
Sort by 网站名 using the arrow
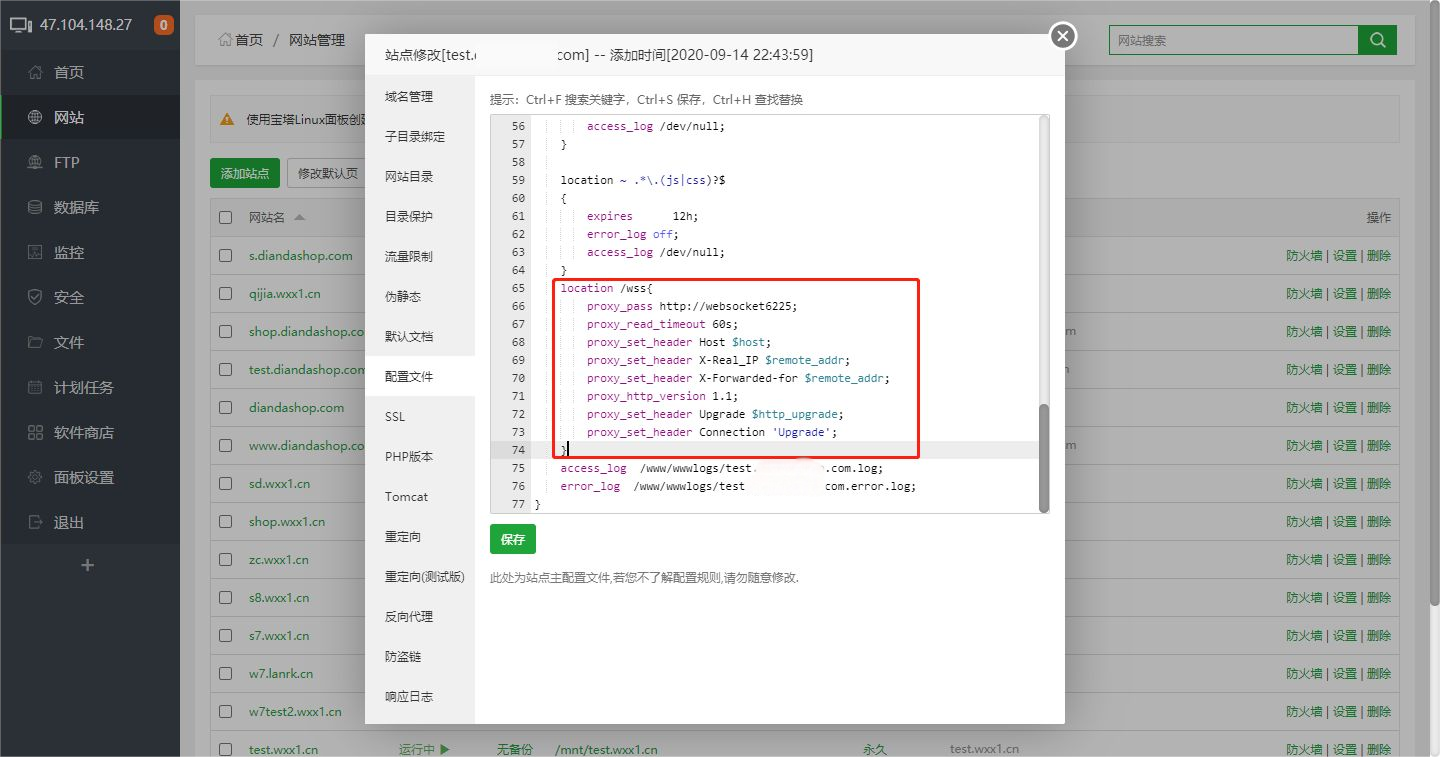(x=299, y=218)
